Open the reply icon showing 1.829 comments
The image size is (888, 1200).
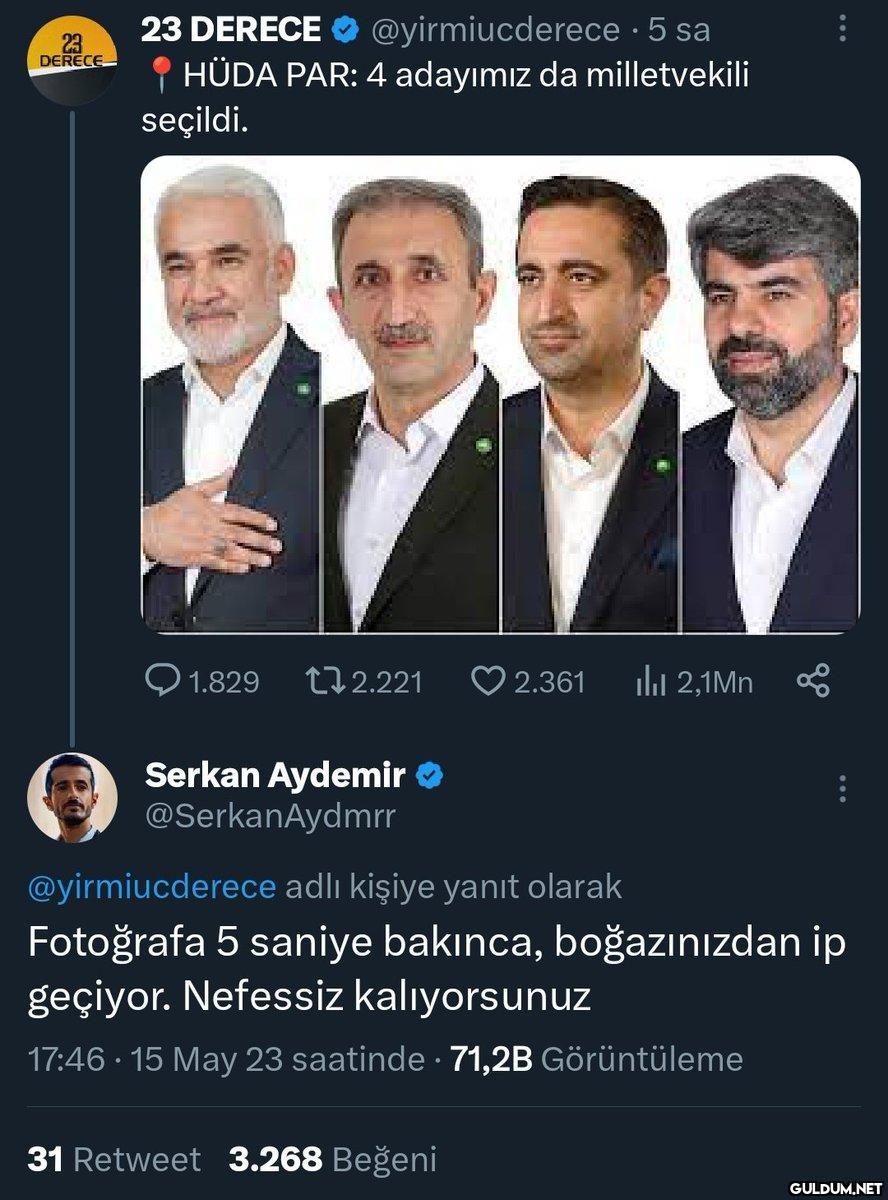pos(161,681)
